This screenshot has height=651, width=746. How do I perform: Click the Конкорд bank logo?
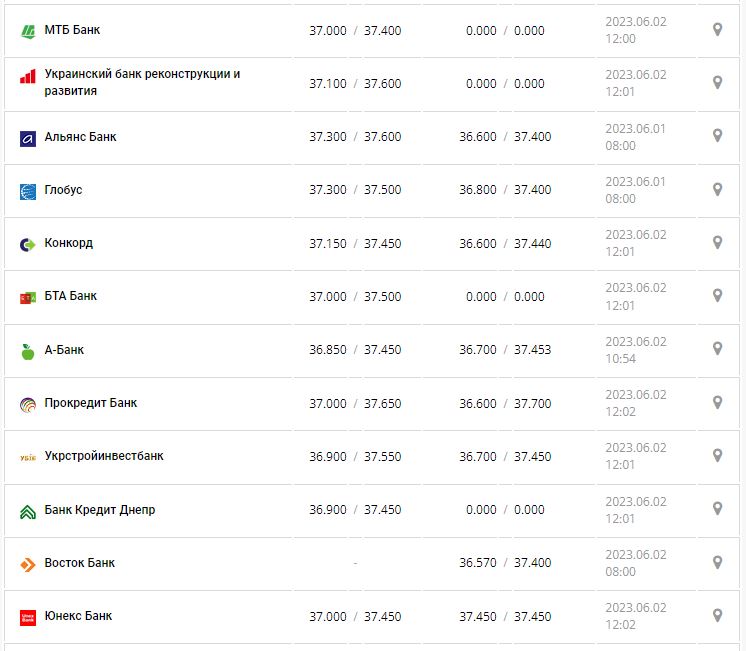click(x=28, y=244)
